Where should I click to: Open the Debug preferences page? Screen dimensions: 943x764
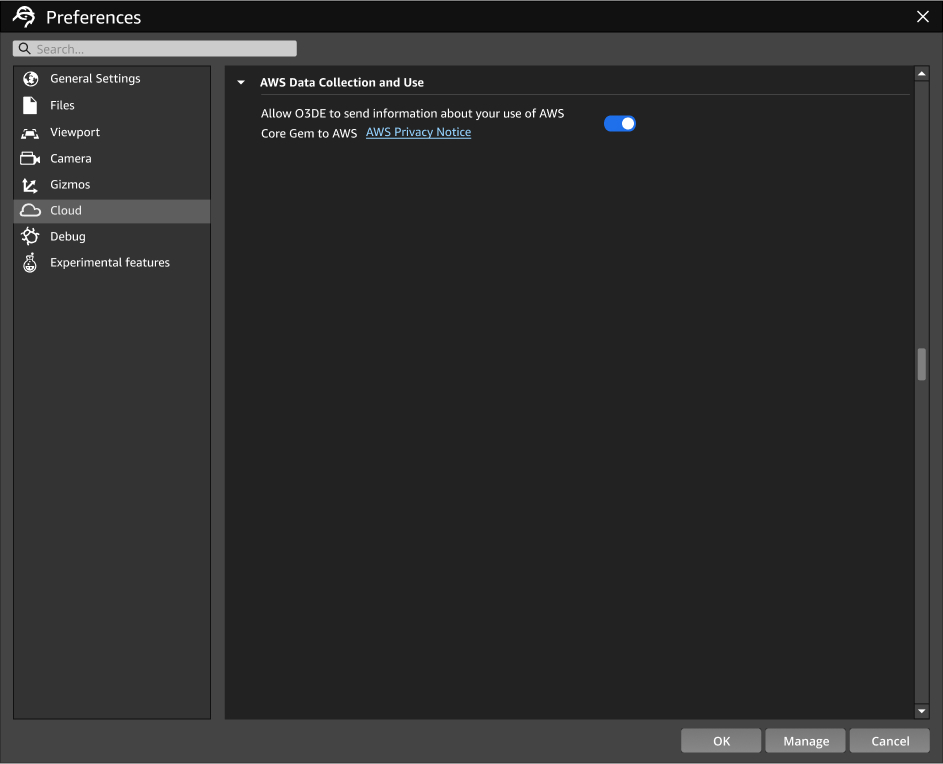pos(112,236)
